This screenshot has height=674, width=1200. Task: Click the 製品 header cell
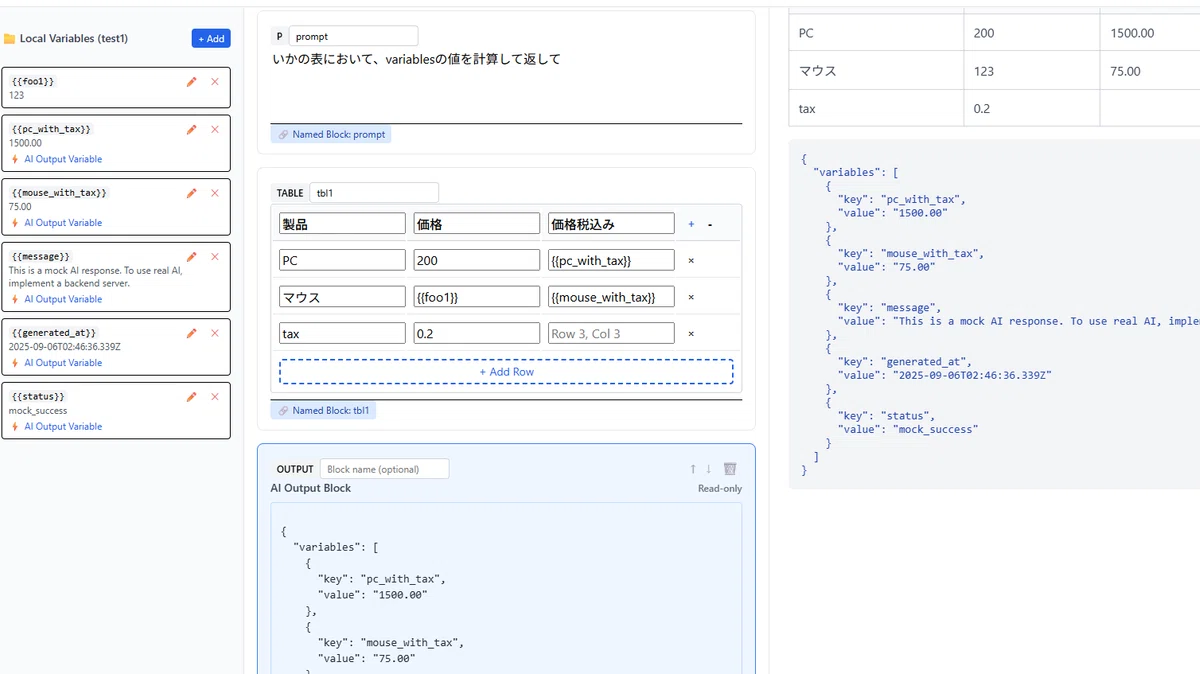(342, 224)
